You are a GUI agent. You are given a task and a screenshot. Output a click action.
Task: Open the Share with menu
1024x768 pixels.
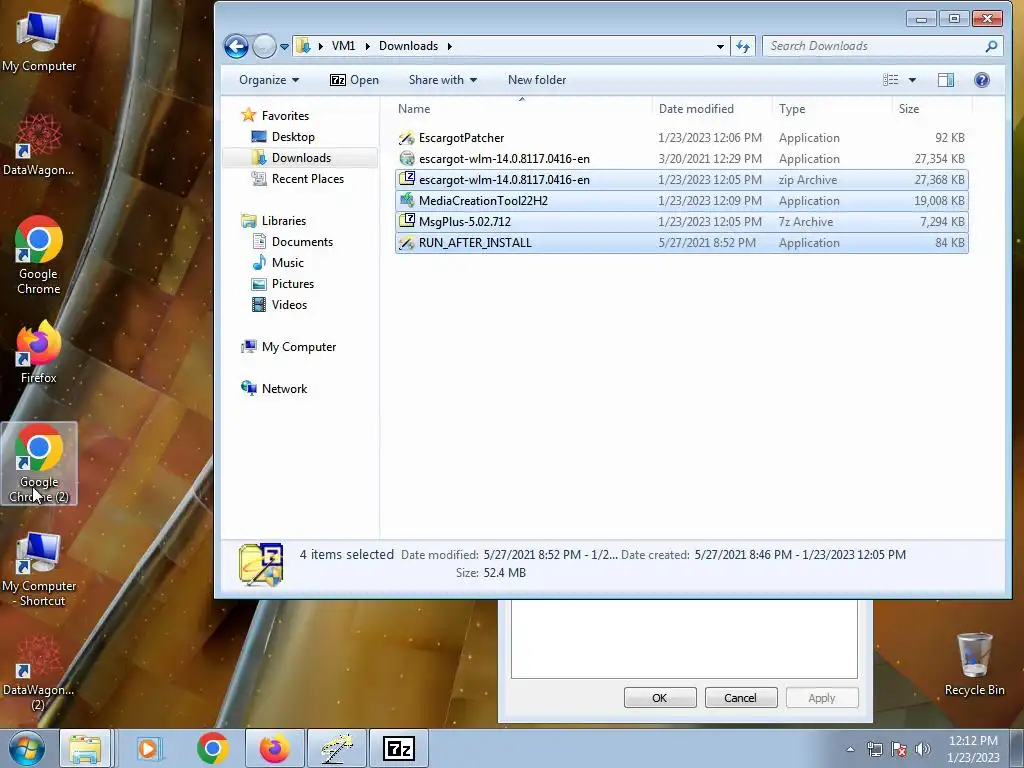(443, 80)
